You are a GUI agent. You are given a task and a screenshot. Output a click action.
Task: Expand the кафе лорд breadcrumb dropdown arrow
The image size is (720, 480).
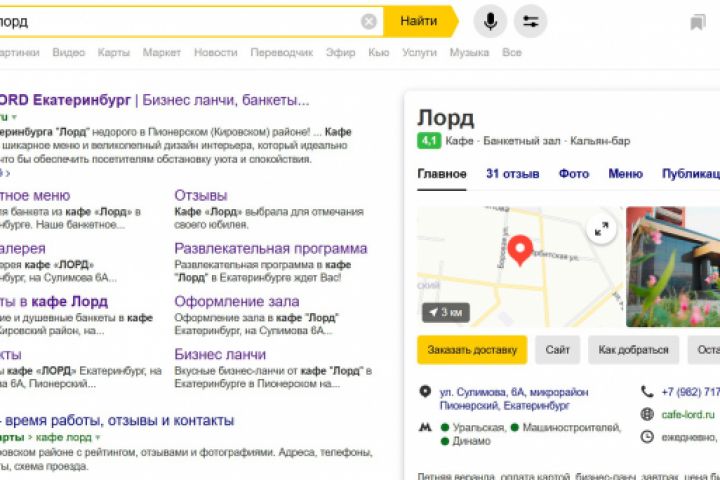point(97,438)
